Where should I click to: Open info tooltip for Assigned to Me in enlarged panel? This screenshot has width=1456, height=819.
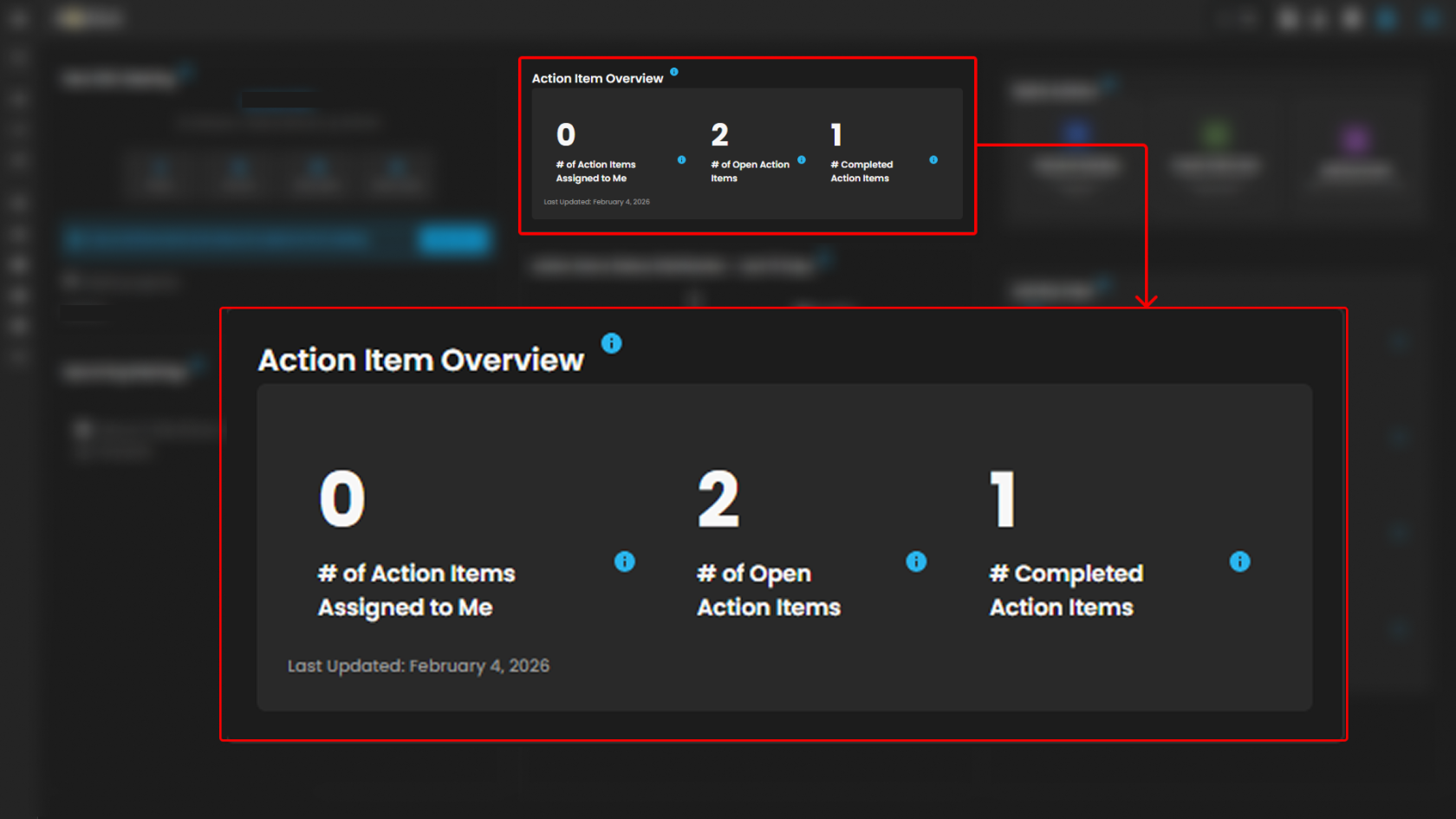624,562
